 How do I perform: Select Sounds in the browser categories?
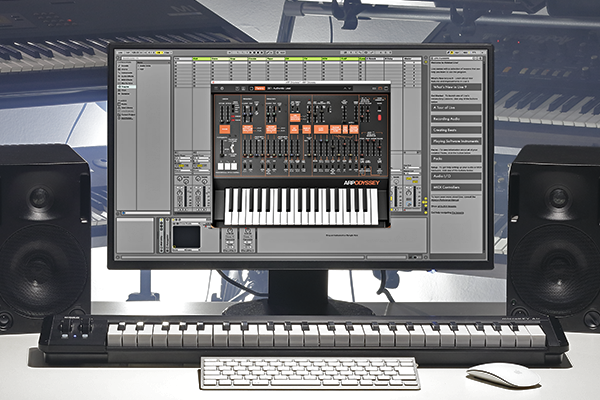pyautogui.click(x=127, y=66)
